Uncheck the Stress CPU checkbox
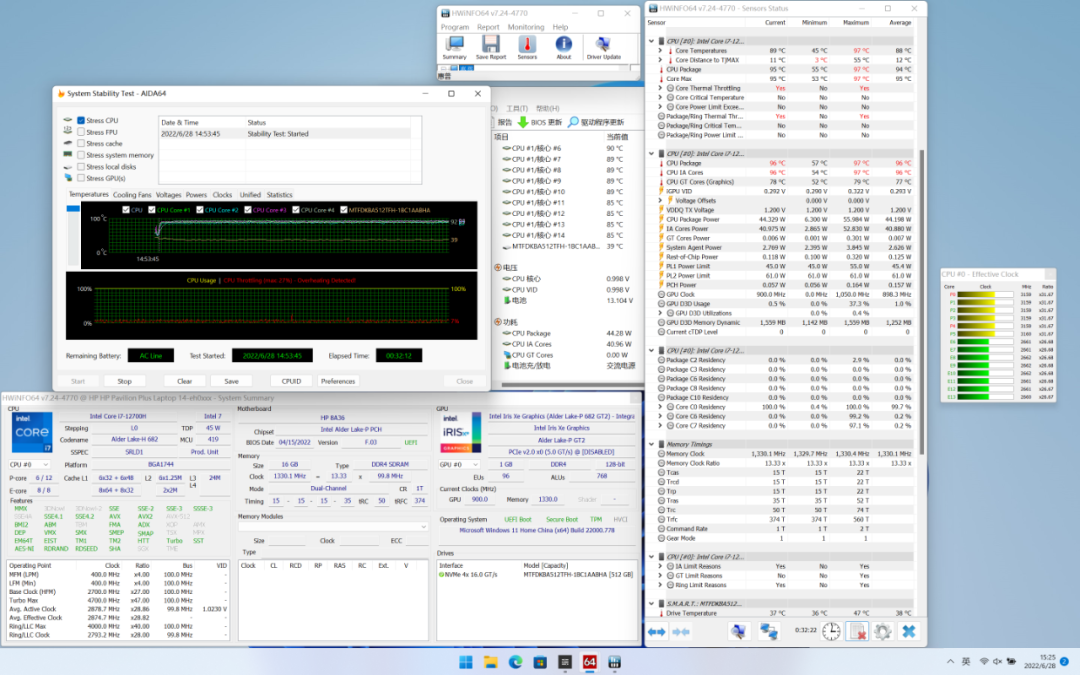Screen dimensions: 1080x675 click(x=81, y=120)
